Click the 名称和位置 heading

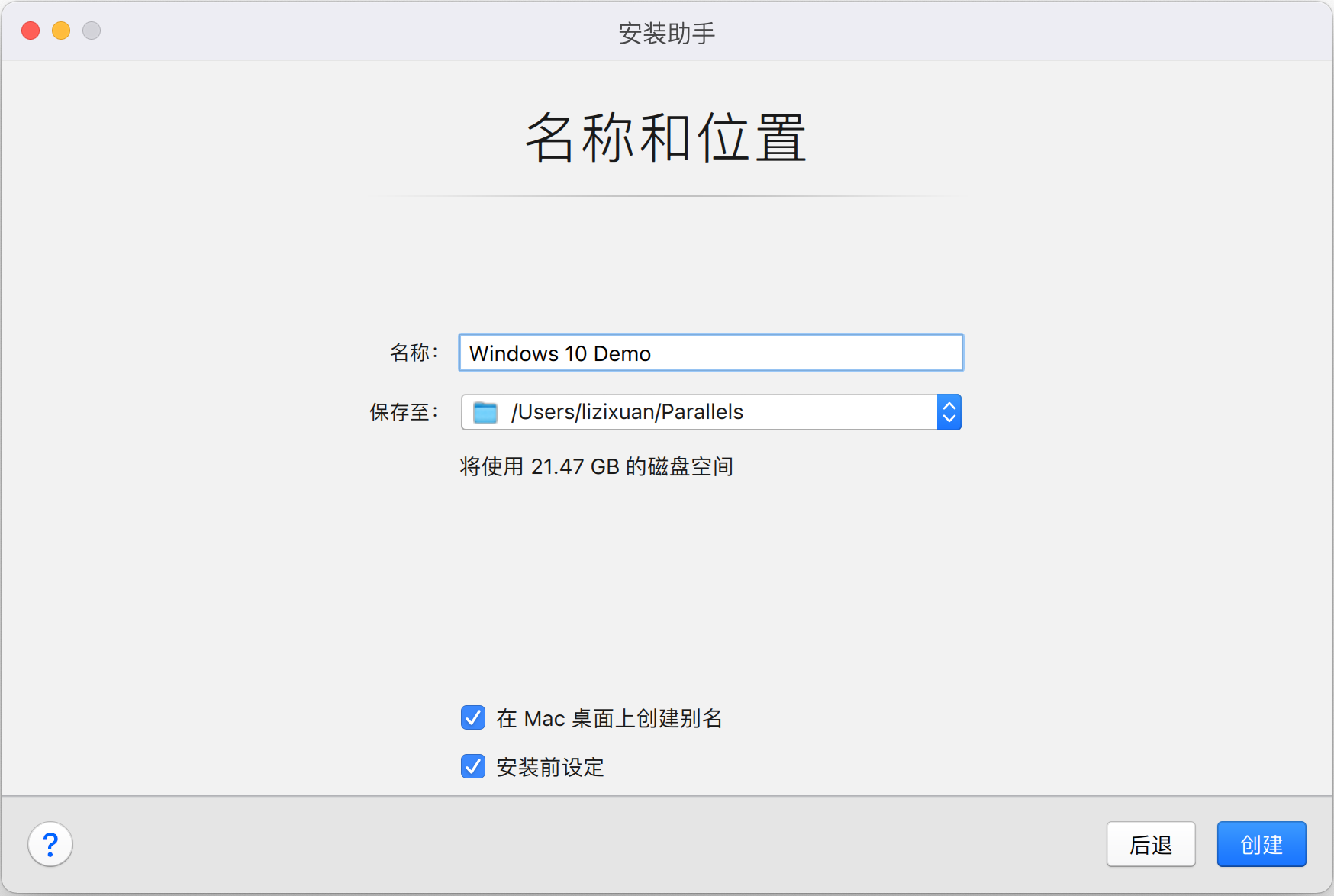(x=666, y=137)
